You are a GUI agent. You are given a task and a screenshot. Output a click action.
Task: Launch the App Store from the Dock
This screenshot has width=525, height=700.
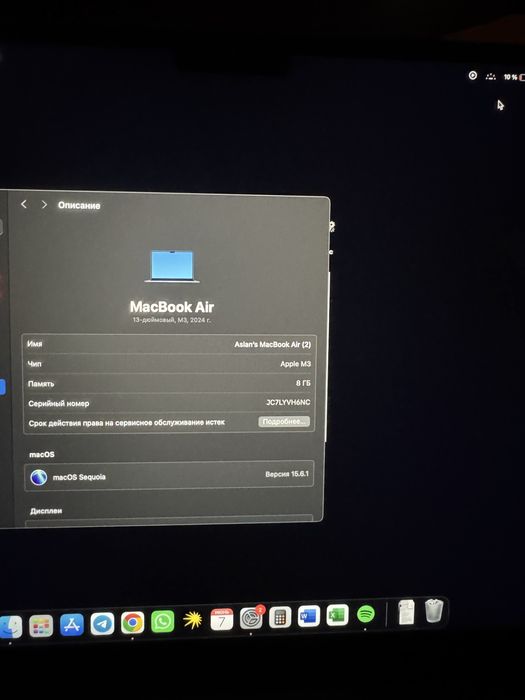(x=72, y=625)
